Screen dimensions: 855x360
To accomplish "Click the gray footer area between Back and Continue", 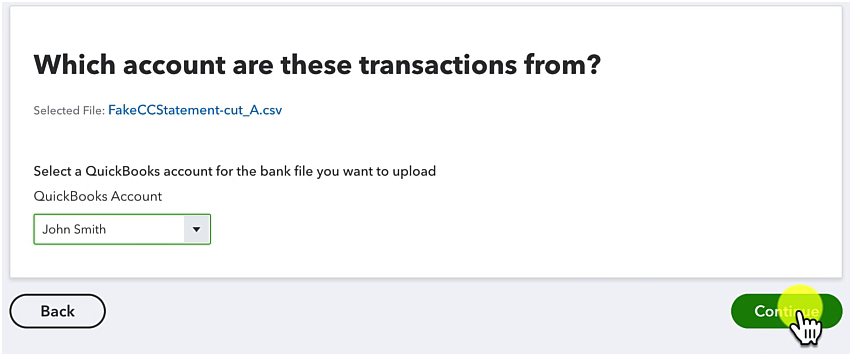I will point(418,311).
